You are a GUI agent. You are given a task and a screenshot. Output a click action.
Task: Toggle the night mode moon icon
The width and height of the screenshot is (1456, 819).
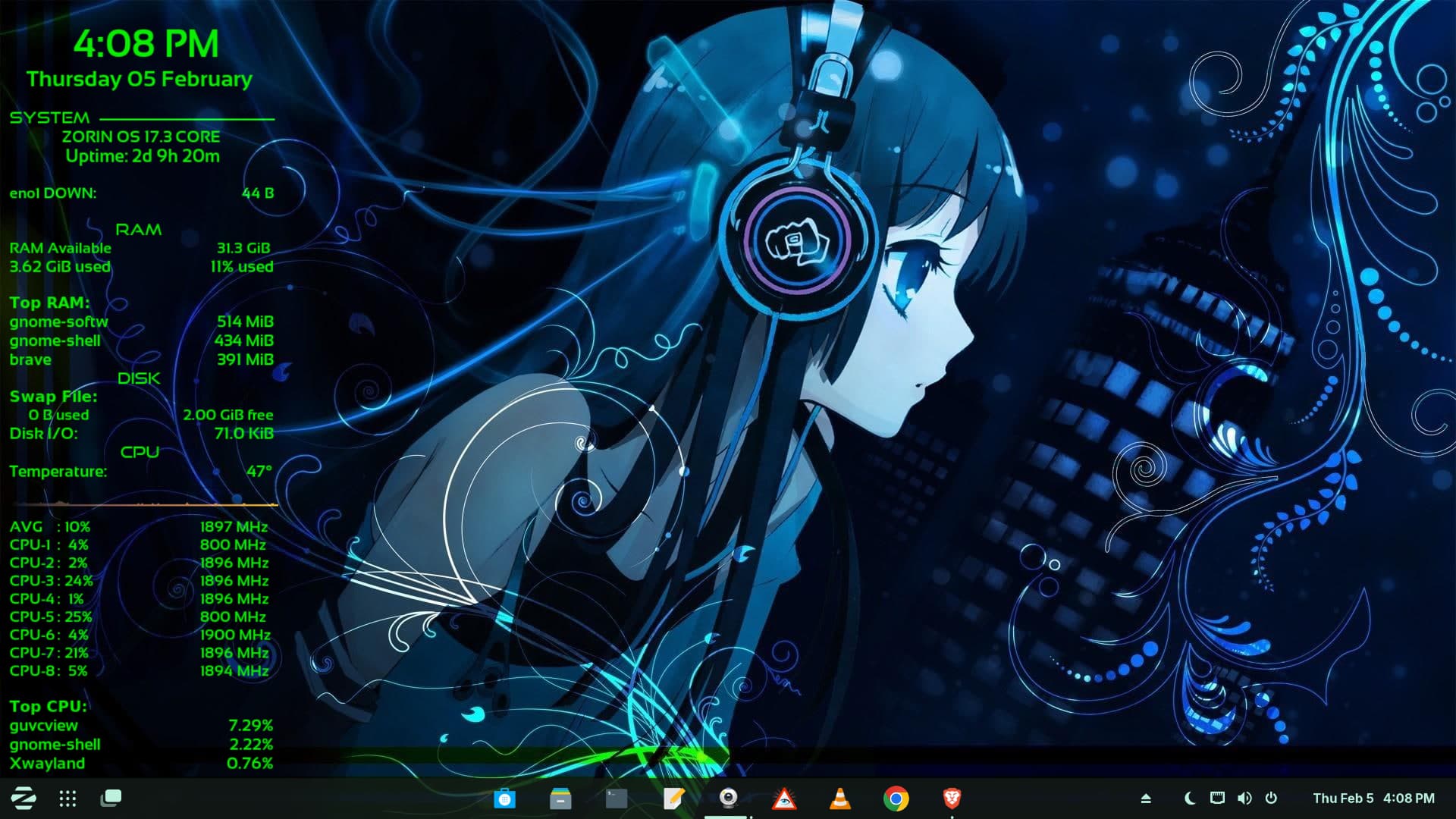click(1189, 798)
